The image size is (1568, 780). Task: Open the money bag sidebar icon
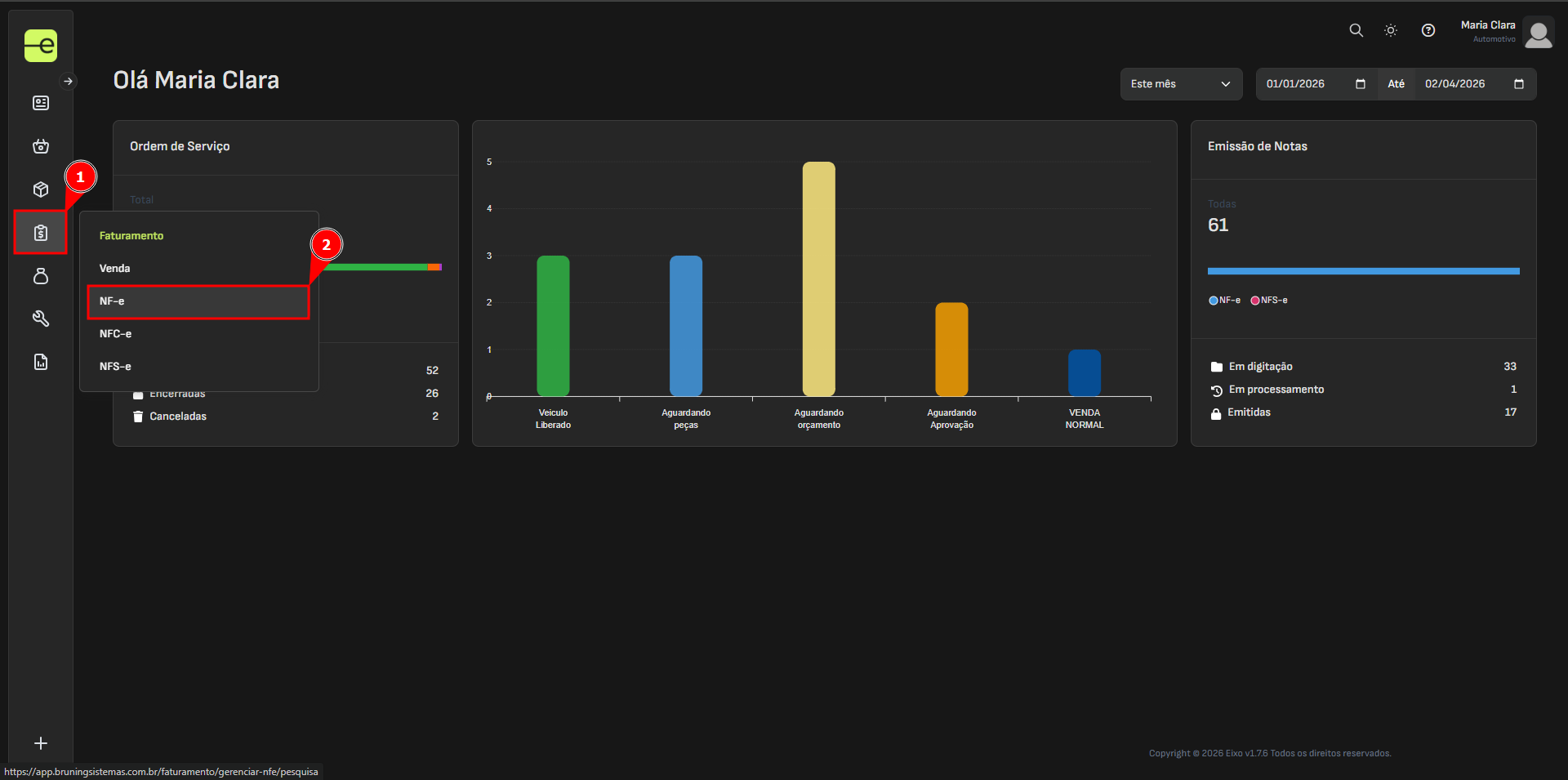41,276
